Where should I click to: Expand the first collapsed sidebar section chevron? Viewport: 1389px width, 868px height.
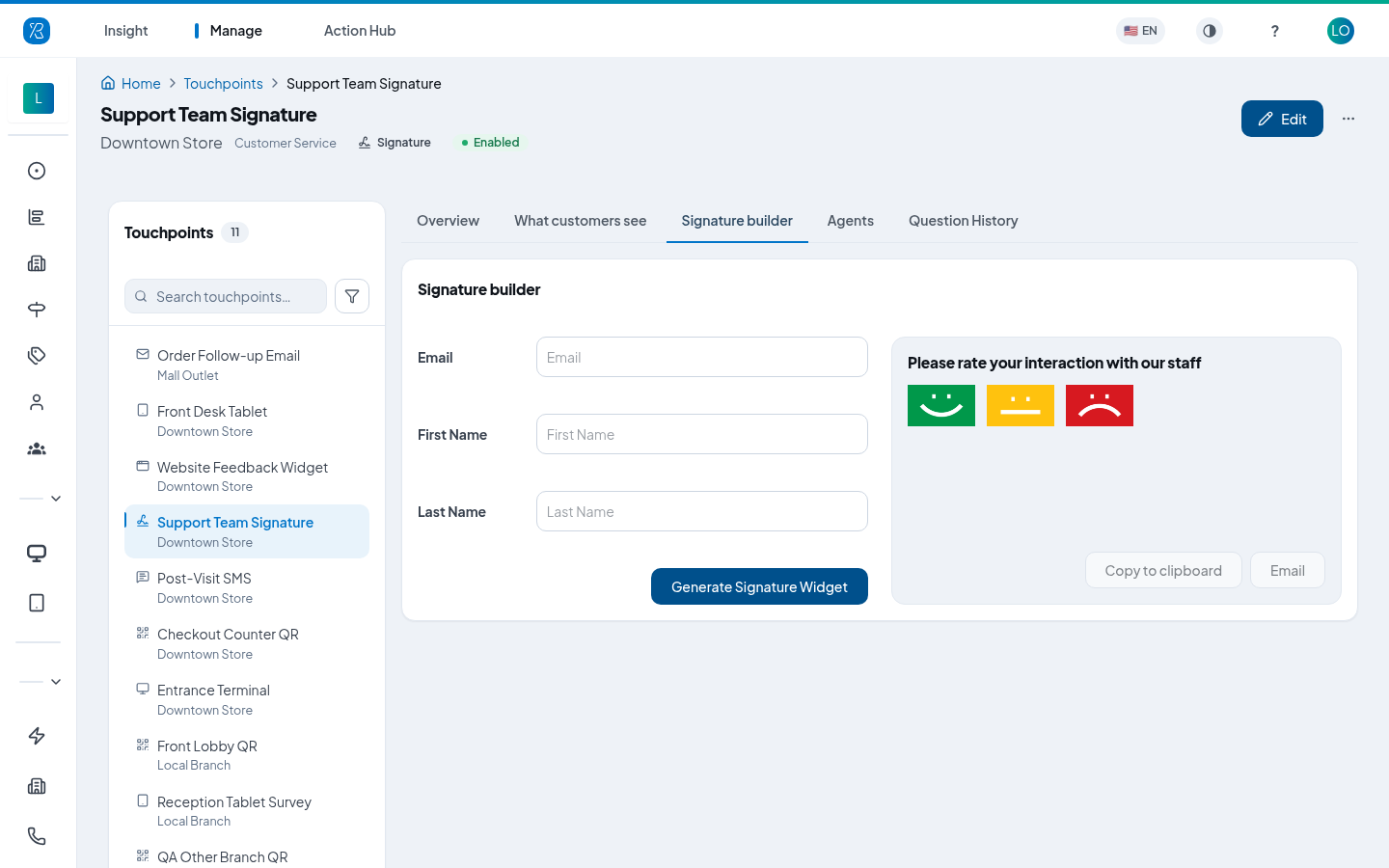56,499
